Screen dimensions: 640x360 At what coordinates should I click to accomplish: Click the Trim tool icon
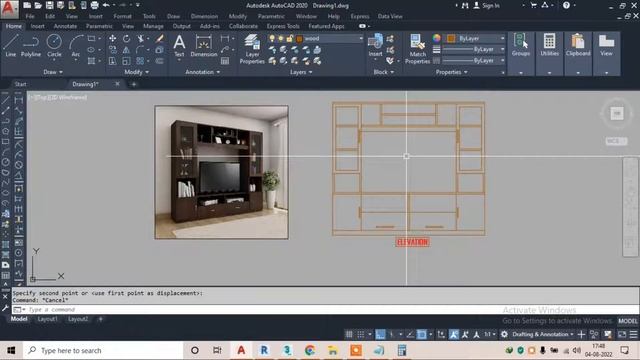tap(141, 38)
